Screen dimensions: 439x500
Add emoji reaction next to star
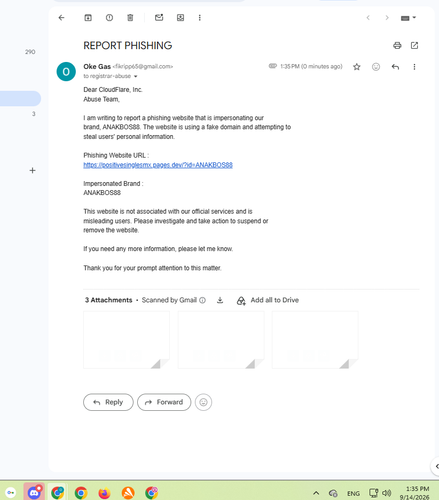tap(376, 67)
